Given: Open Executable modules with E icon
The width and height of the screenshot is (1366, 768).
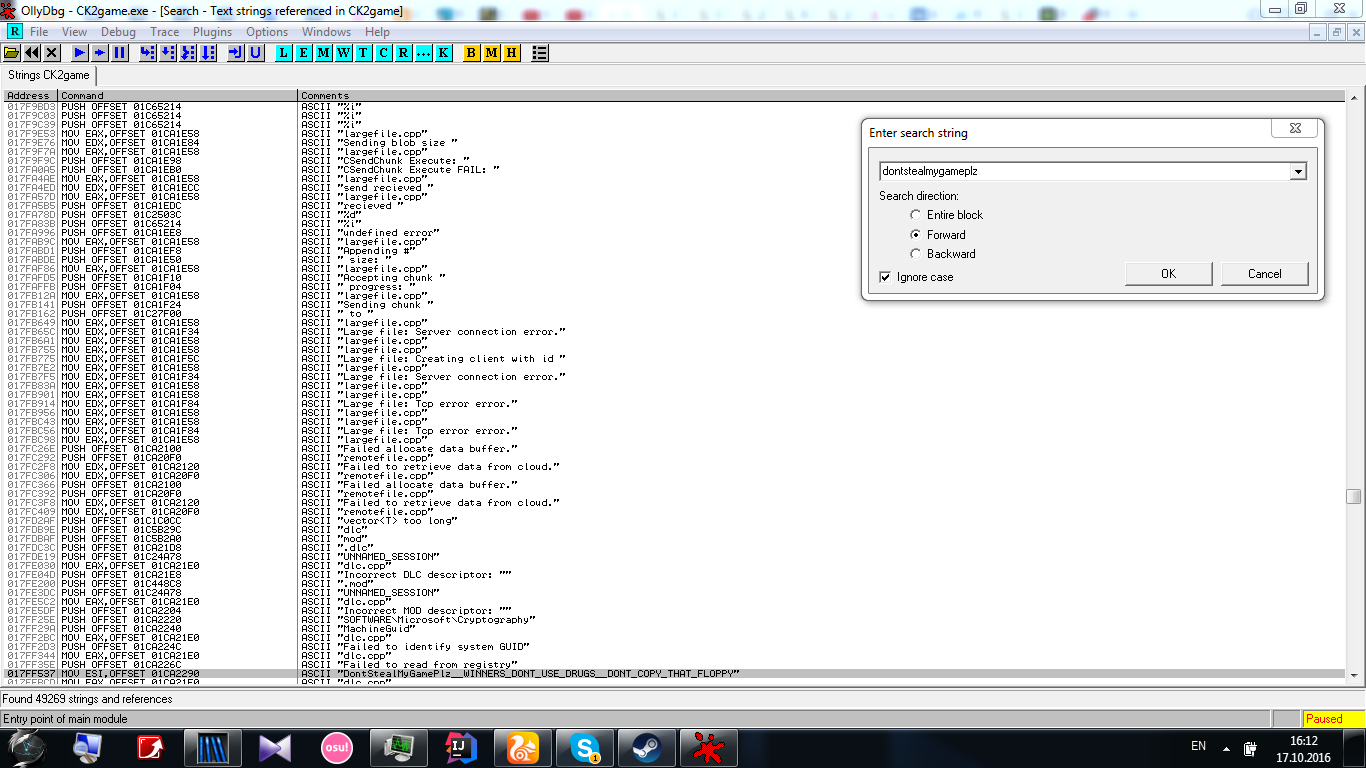Looking at the screenshot, I should 304,53.
